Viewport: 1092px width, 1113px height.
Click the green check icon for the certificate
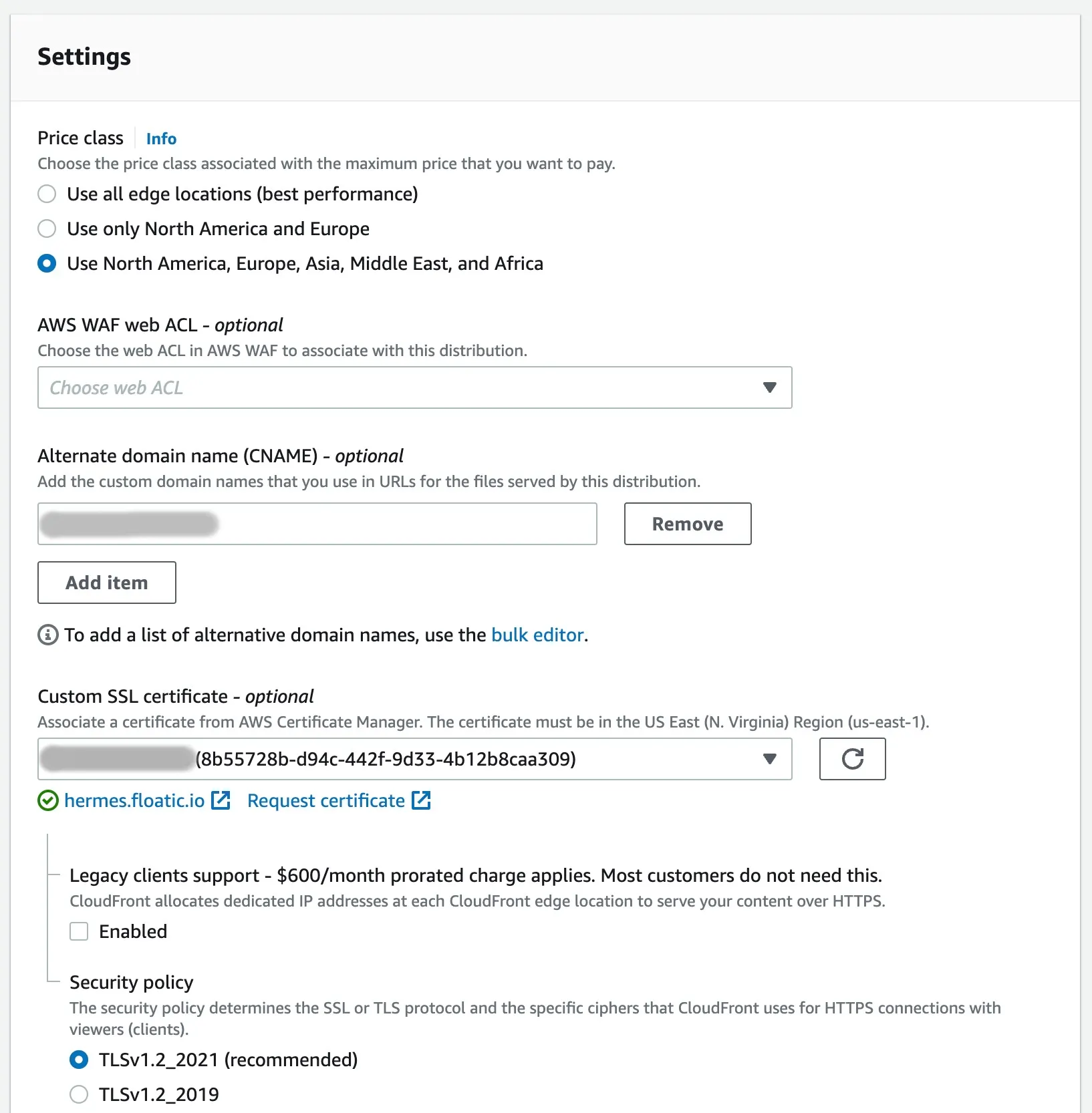(48, 800)
